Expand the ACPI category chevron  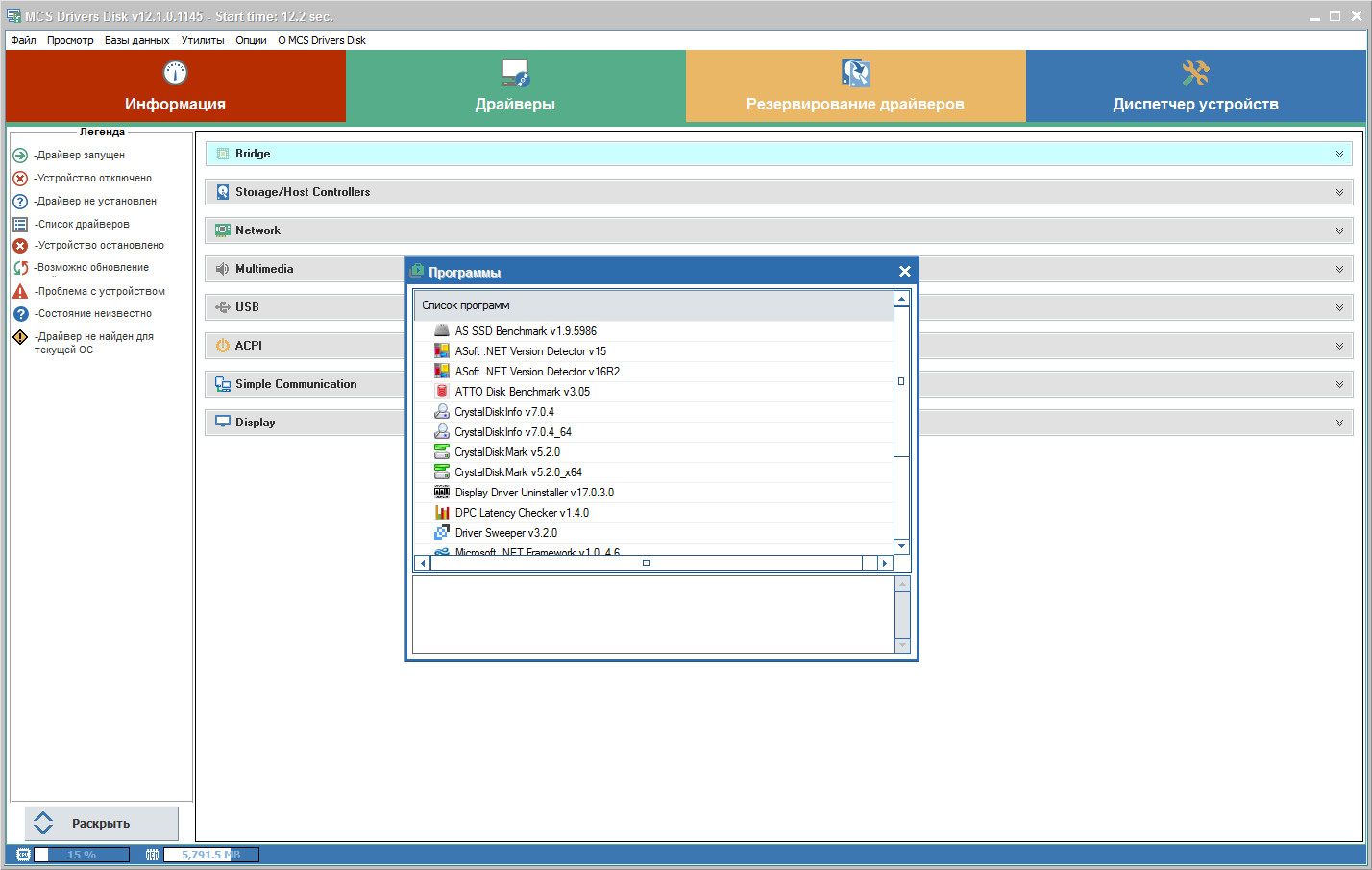pyautogui.click(x=1339, y=346)
